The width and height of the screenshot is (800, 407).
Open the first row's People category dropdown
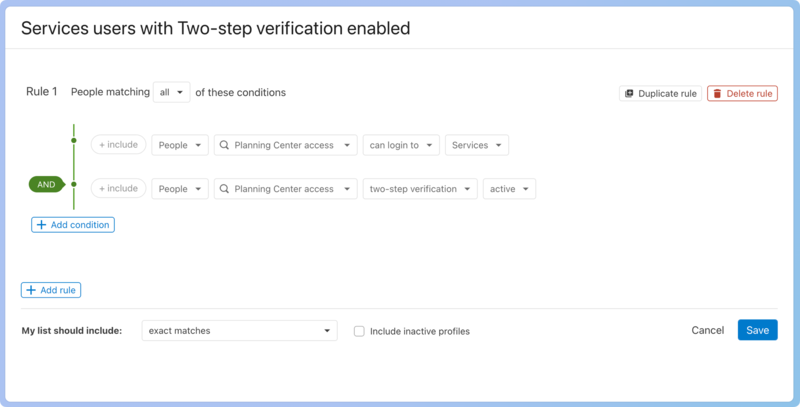tap(180, 145)
